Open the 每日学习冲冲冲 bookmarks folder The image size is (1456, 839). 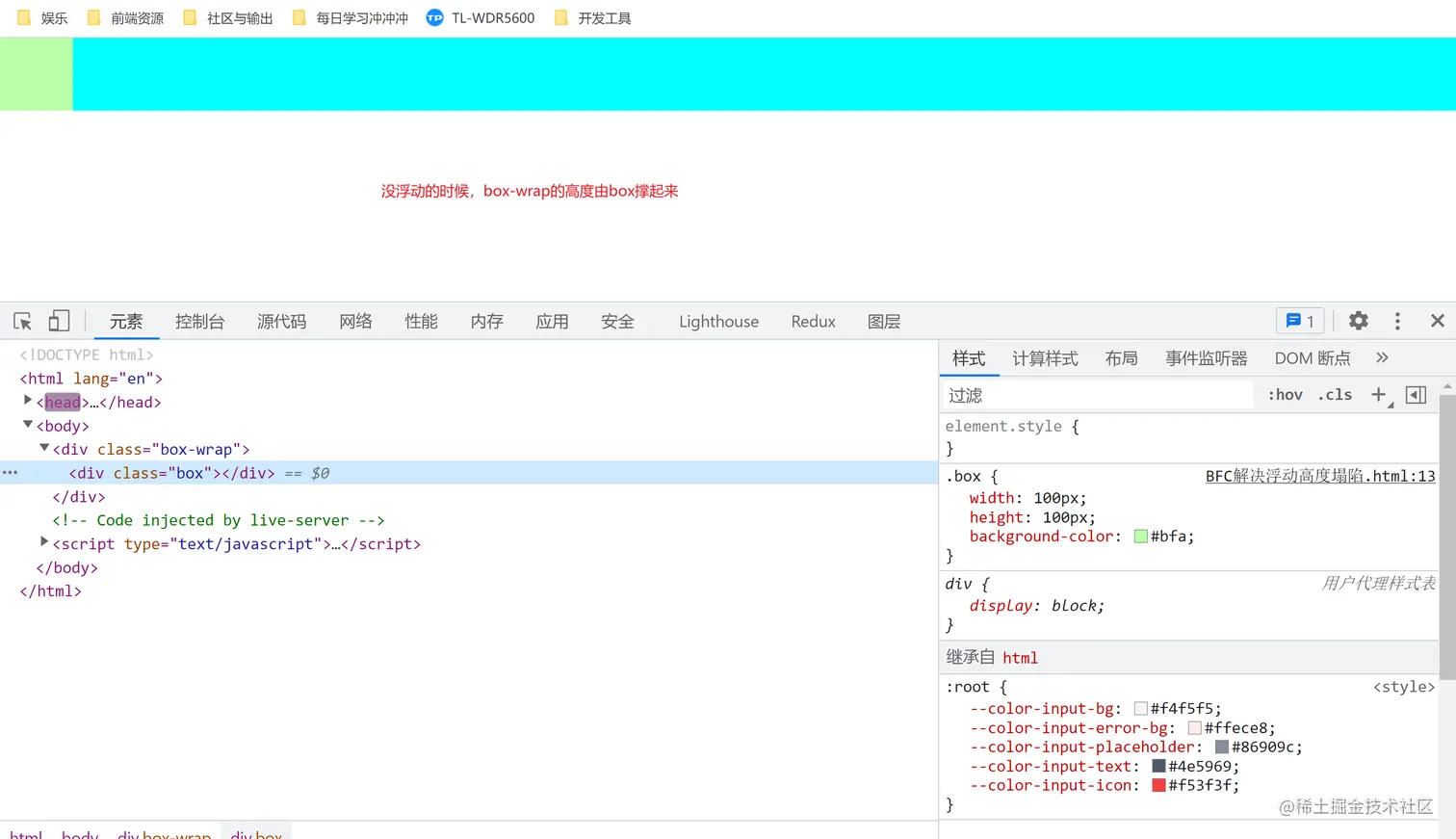(x=351, y=17)
